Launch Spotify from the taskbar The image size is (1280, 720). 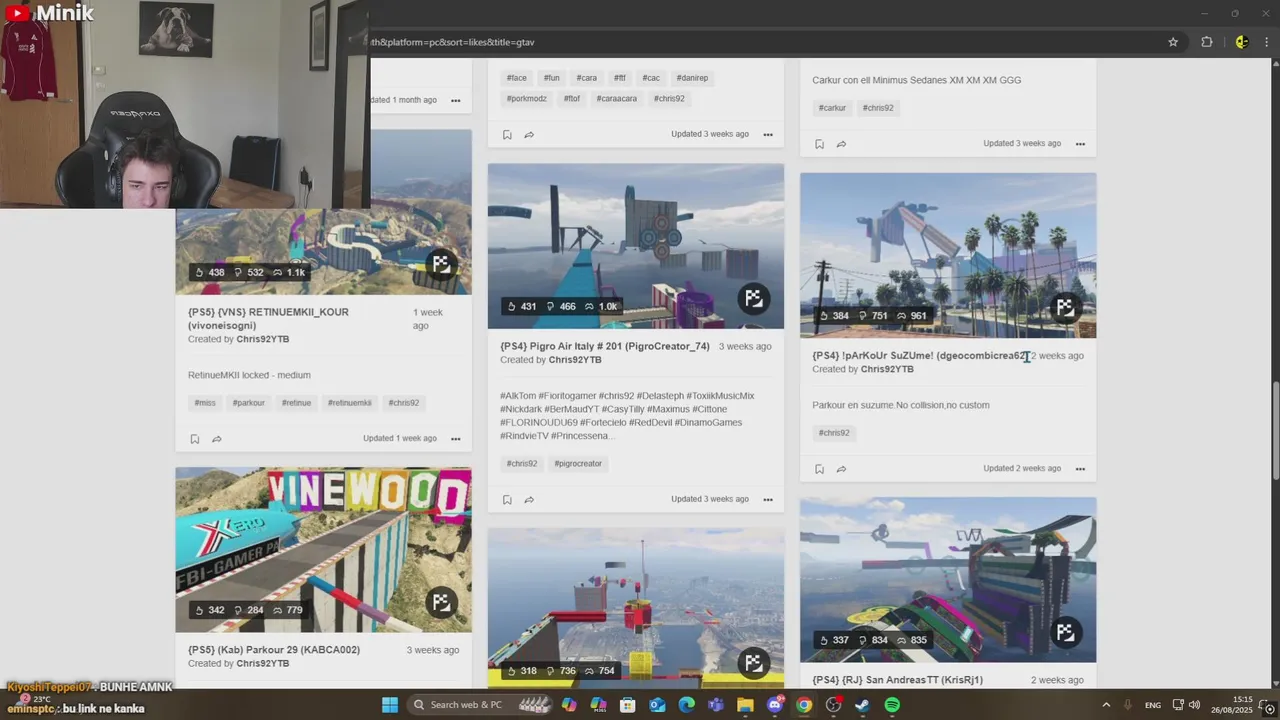click(892, 705)
